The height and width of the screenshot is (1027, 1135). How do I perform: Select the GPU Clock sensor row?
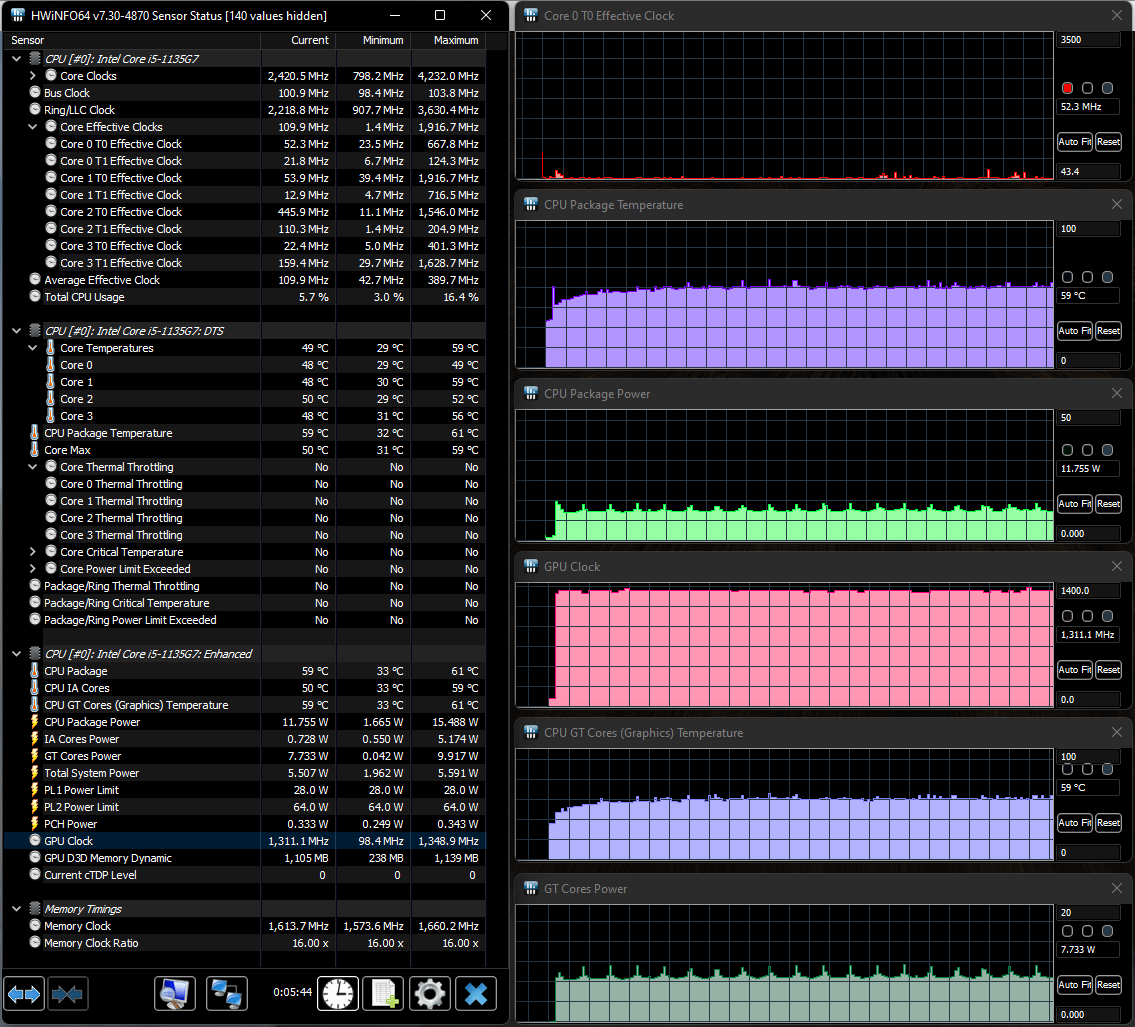tap(150, 841)
